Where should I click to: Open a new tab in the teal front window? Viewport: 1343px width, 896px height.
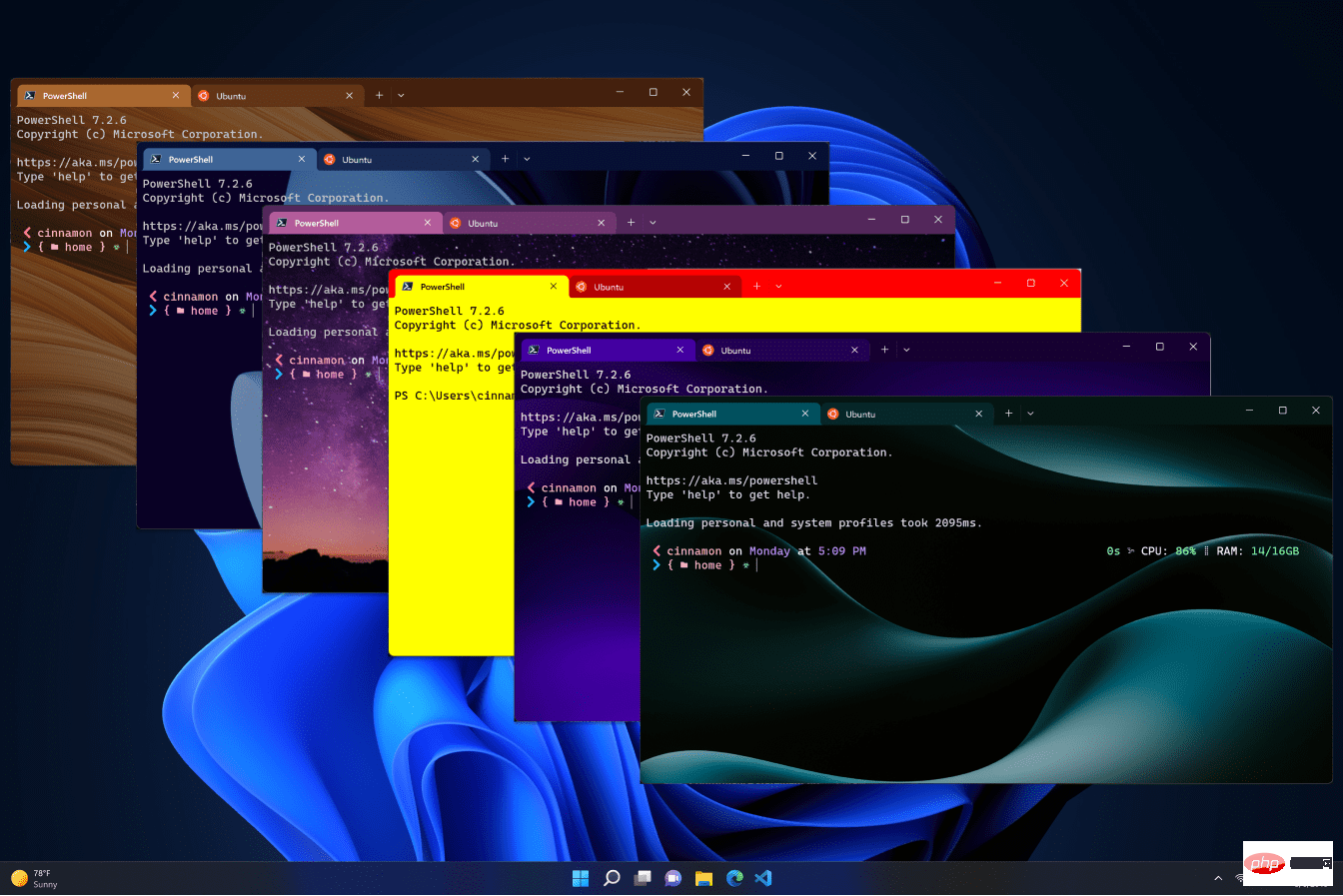tap(1008, 414)
